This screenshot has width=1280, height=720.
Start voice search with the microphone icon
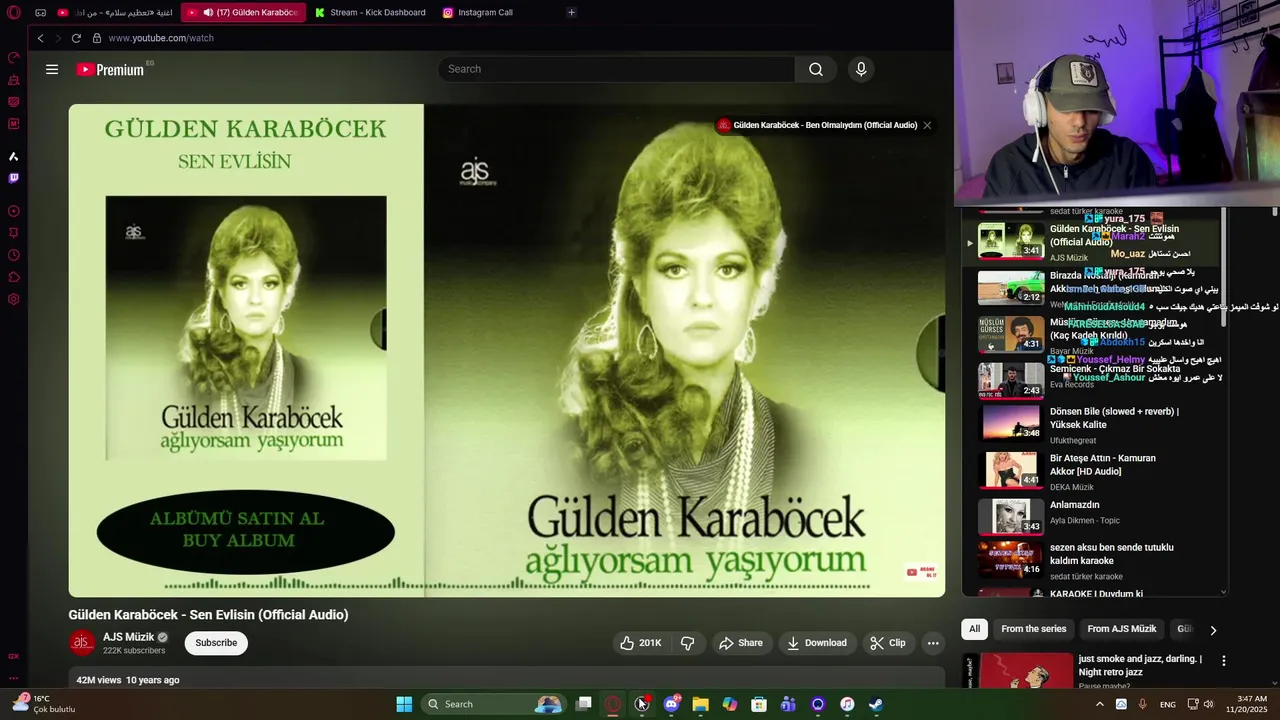point(861,69)
